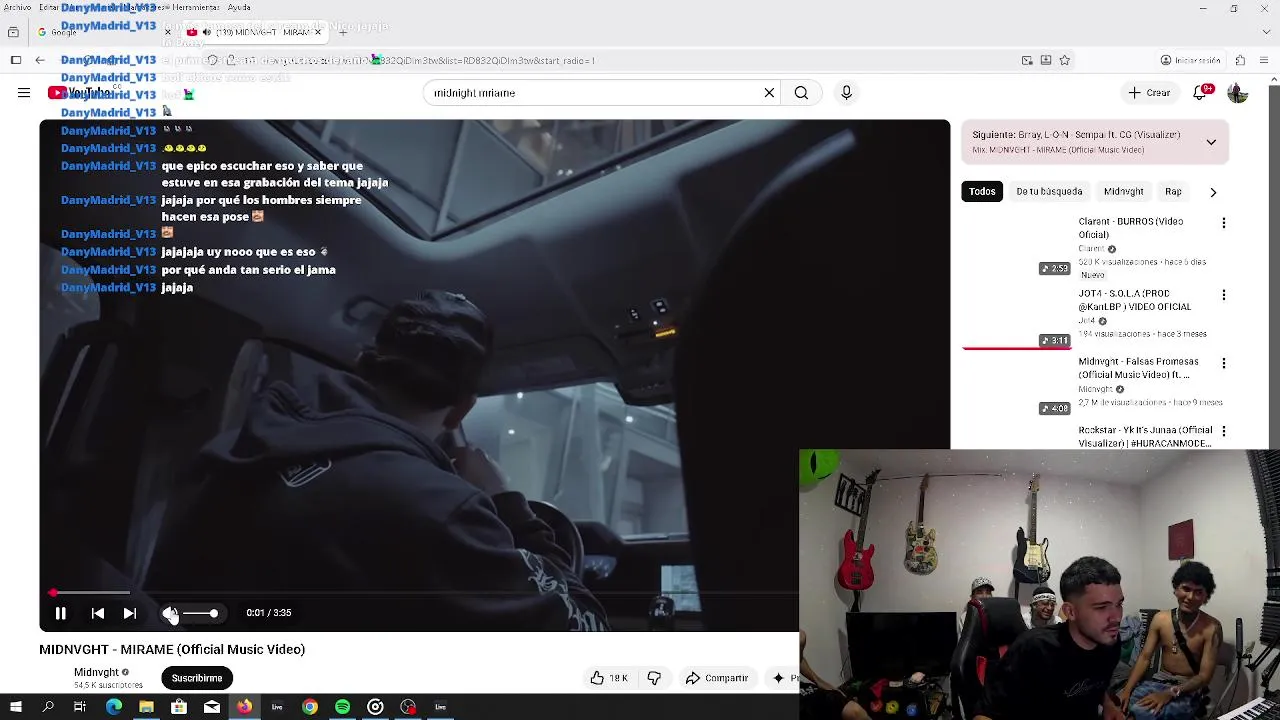Install site as app from address bar icon

(1046, 60)
